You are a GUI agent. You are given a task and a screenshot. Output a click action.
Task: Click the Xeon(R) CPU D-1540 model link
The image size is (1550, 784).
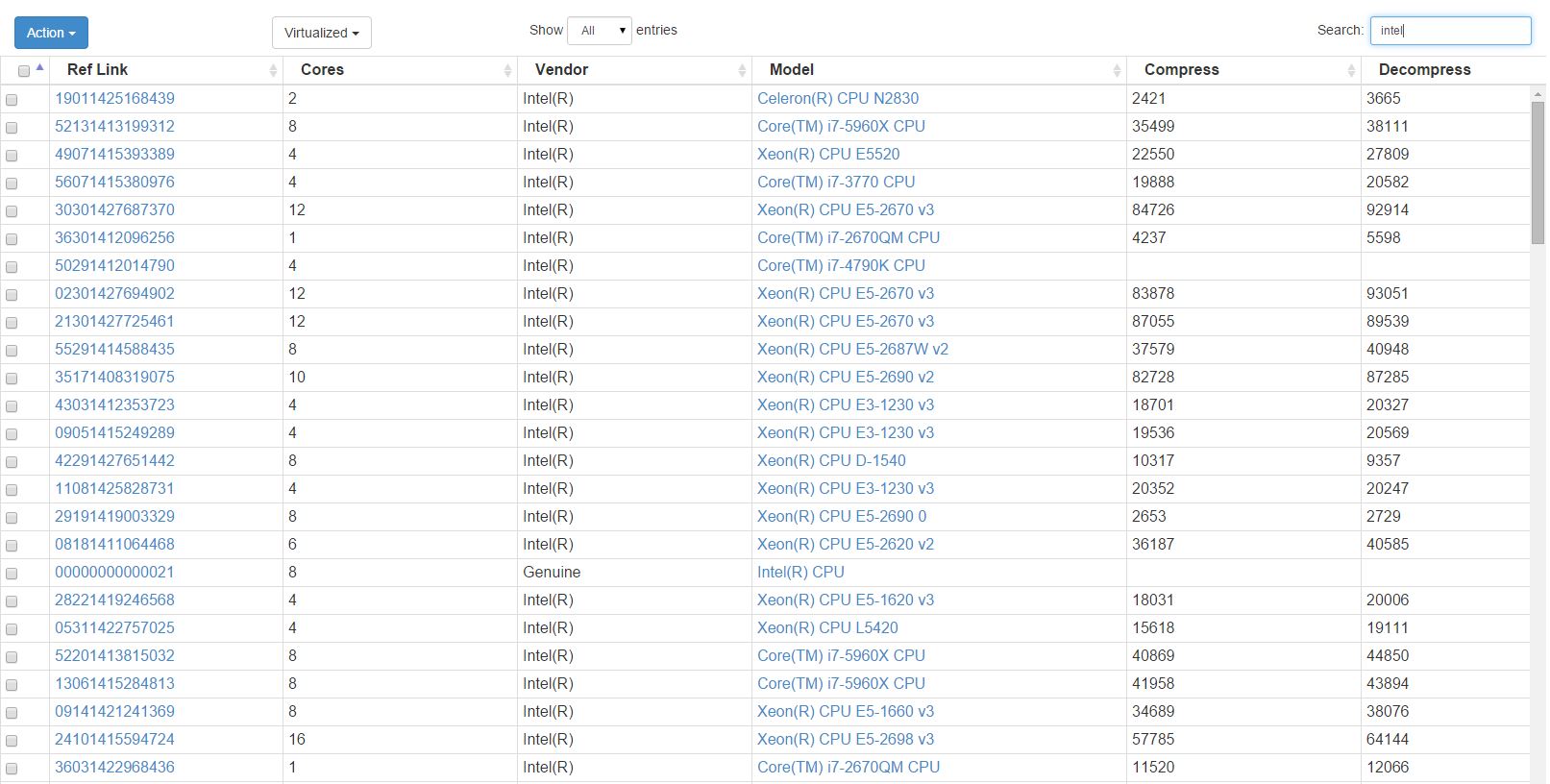tap(831, 460)
